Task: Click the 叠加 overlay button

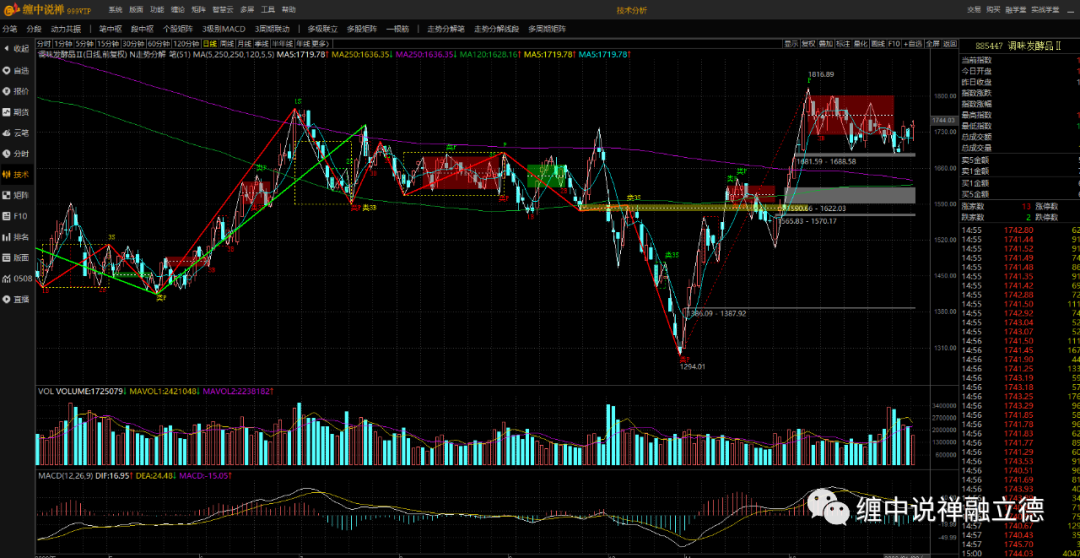Action: [826, 43]
